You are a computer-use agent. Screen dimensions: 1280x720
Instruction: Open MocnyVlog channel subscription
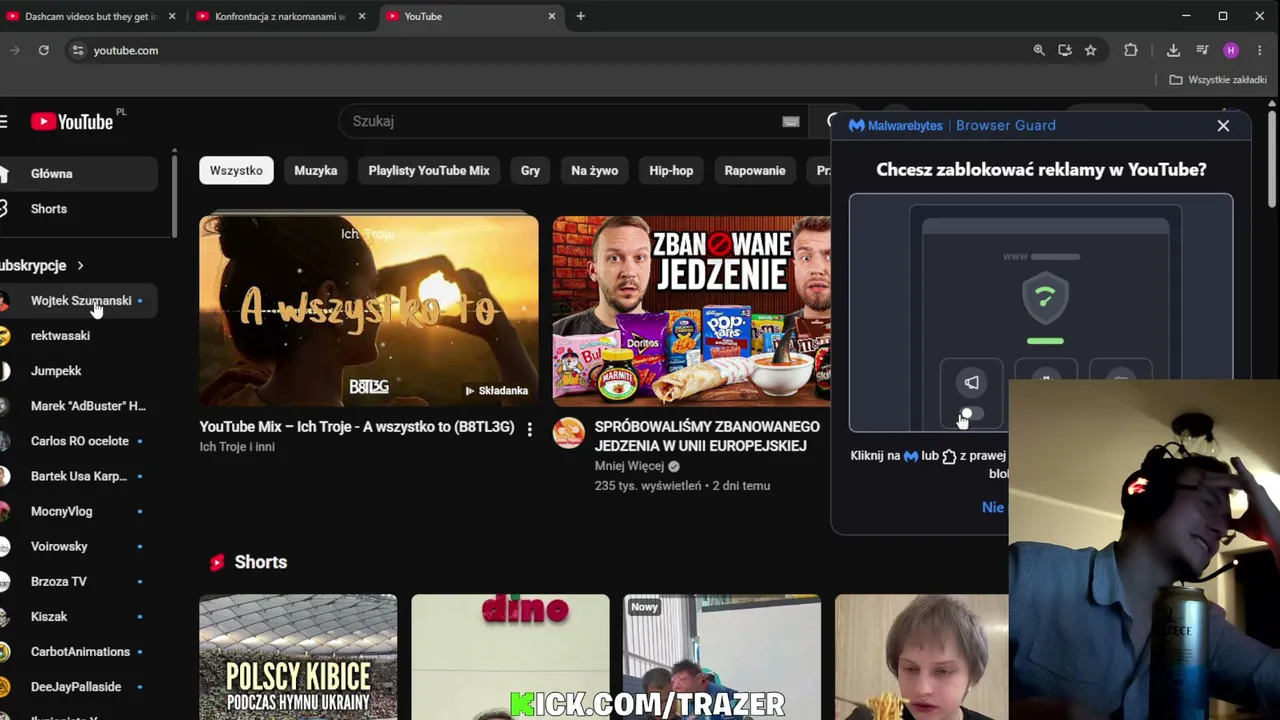pos(78,511)
